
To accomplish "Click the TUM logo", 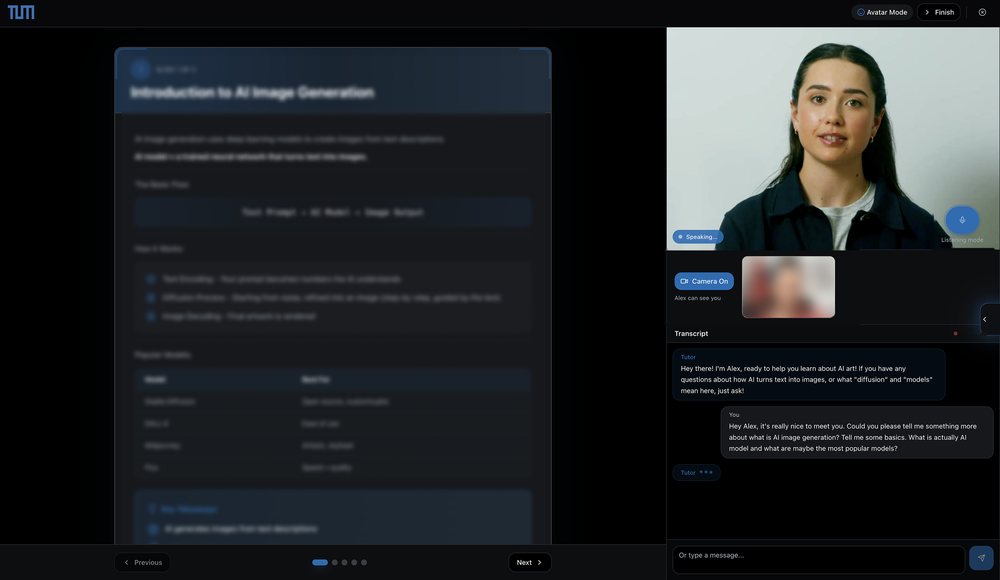I will point(21,12).
